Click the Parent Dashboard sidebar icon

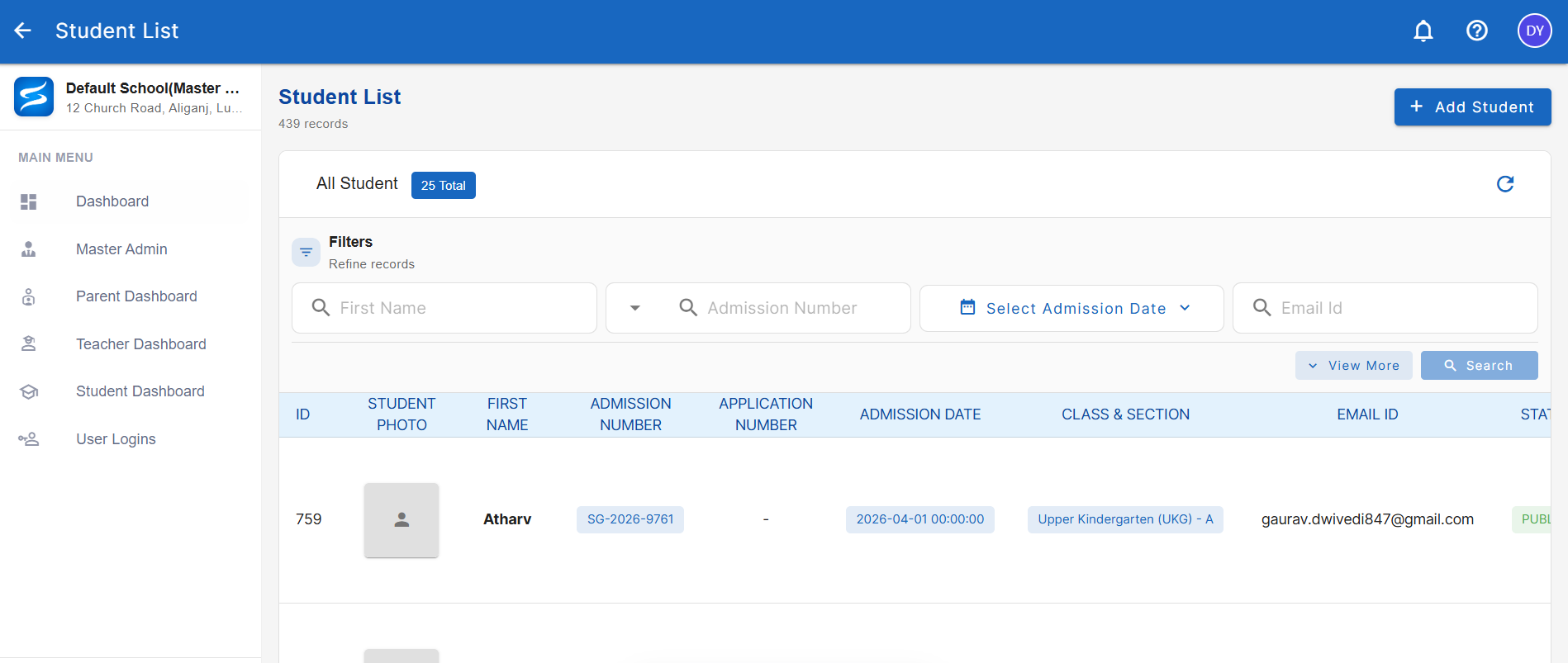tap(29, 296)
